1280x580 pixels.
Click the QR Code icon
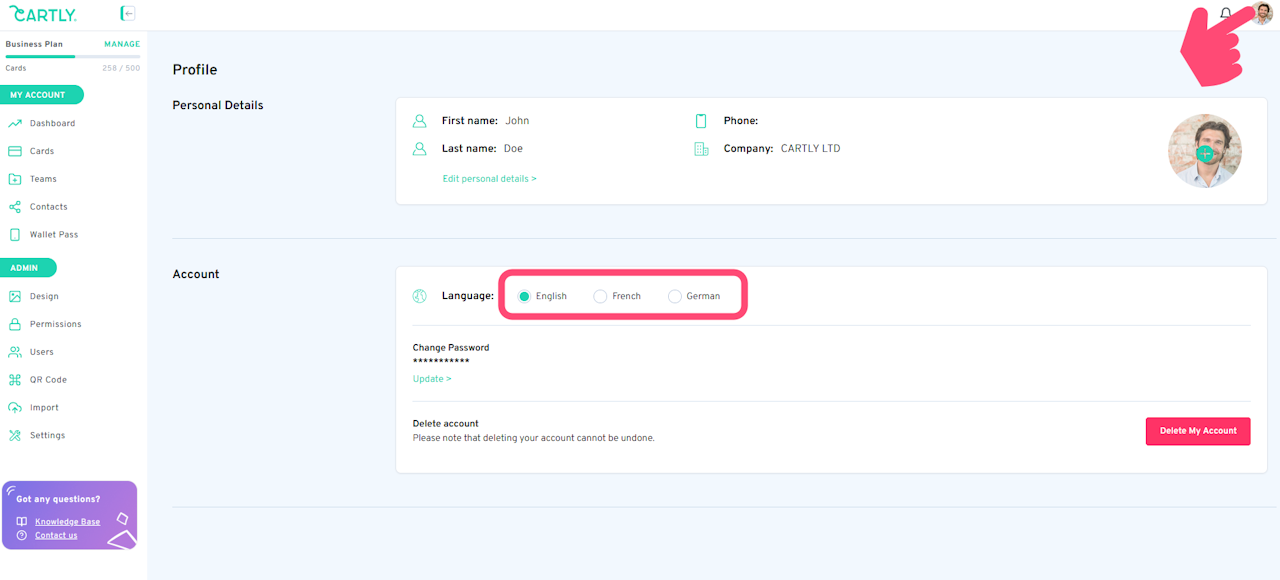(x=15, y=380)
